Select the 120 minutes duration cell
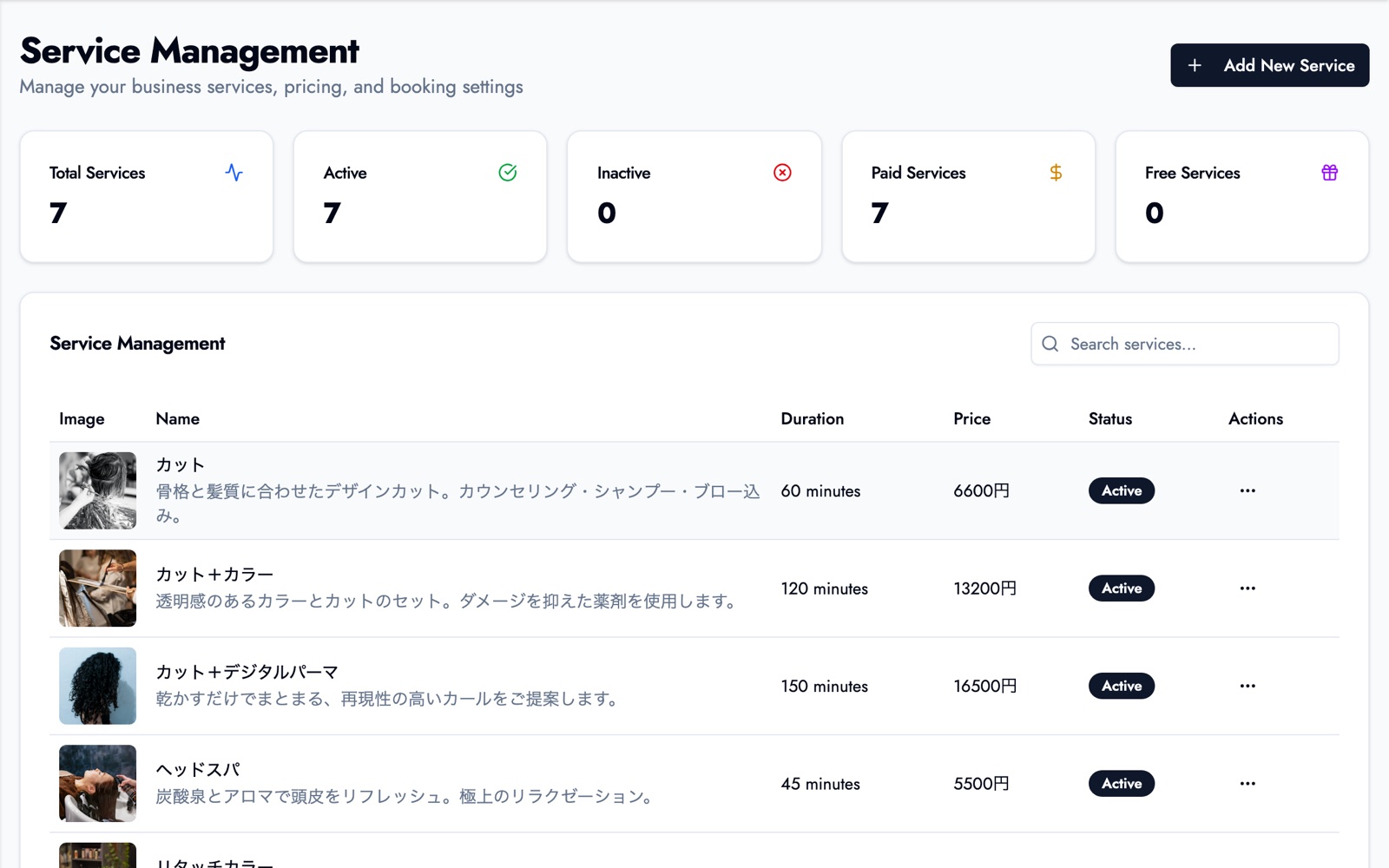This screenshot has height=868, width=1389. 824,589
